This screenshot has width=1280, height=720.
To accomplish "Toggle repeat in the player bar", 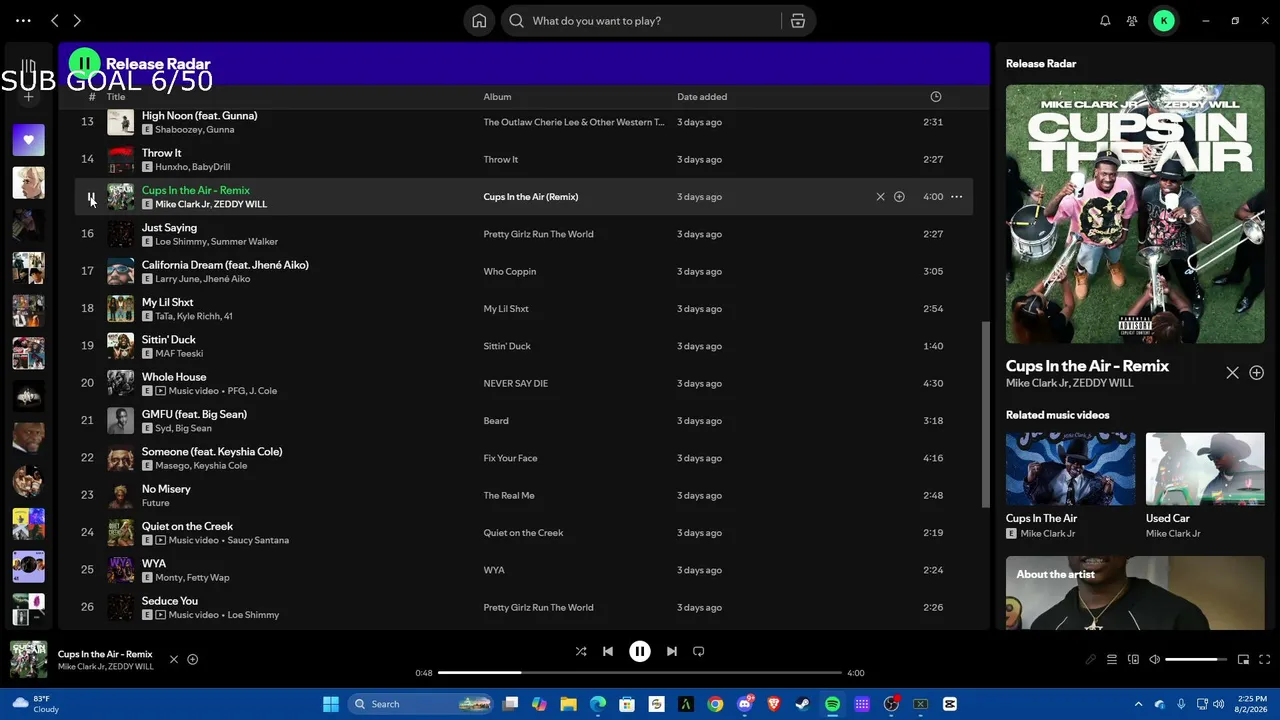I will [699, 651].
